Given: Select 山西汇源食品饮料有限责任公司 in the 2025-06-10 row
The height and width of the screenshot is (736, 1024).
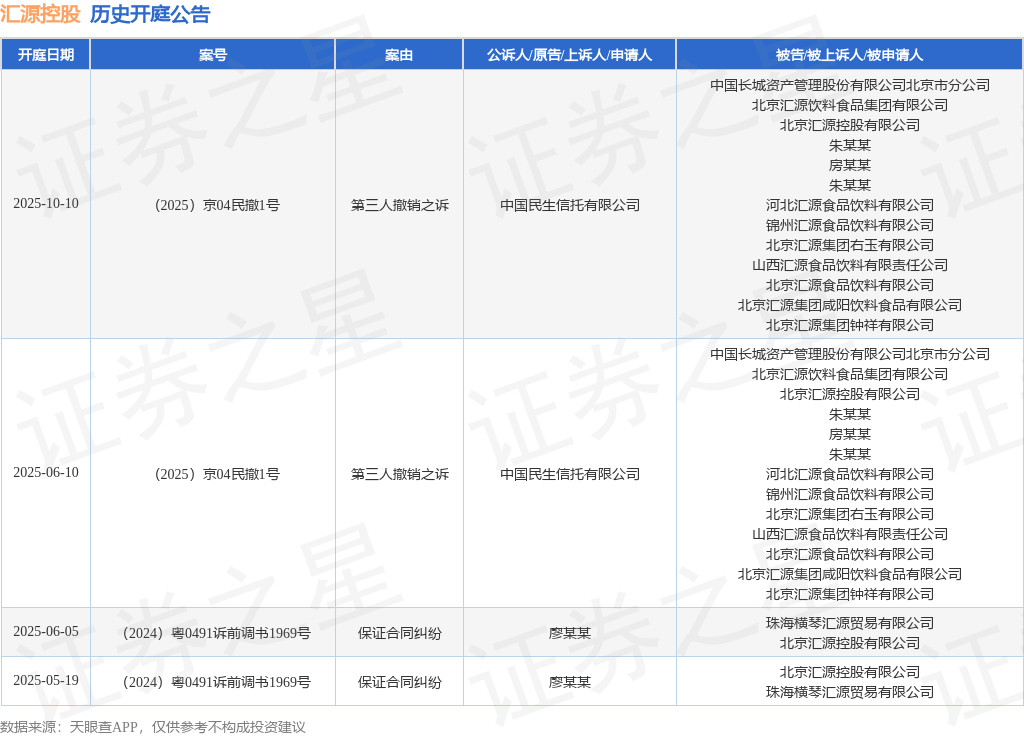Looking at the screenshot, I should (850, 534).
